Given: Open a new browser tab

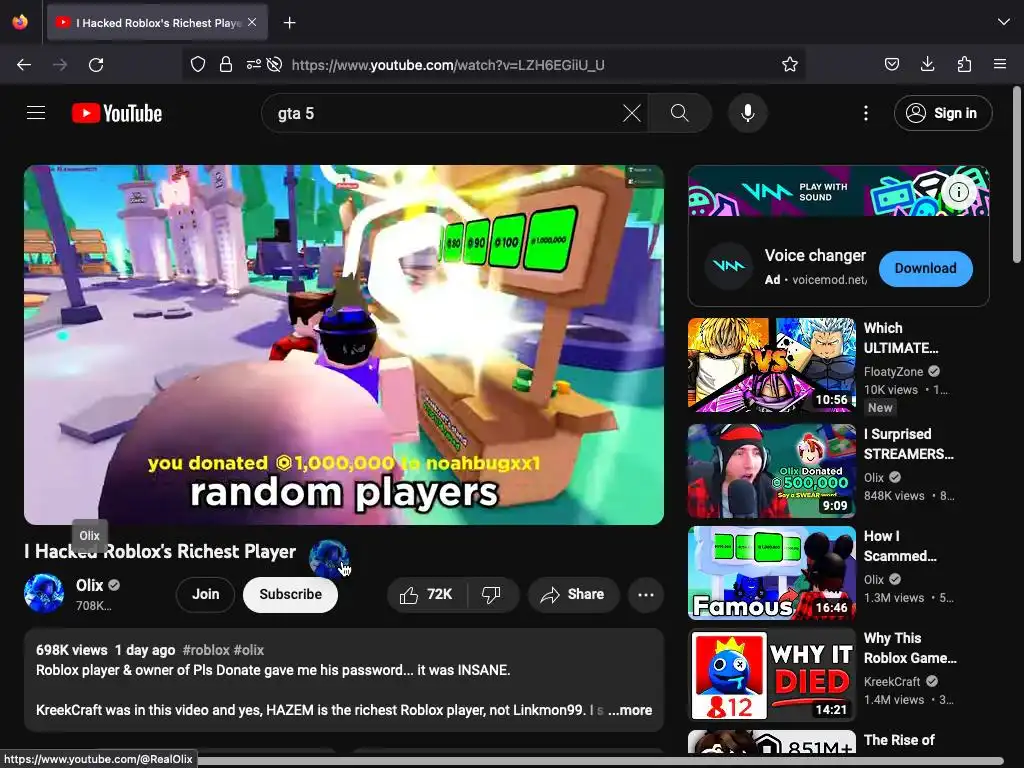Looking at the screenshot, I should [x=289, y=23].
